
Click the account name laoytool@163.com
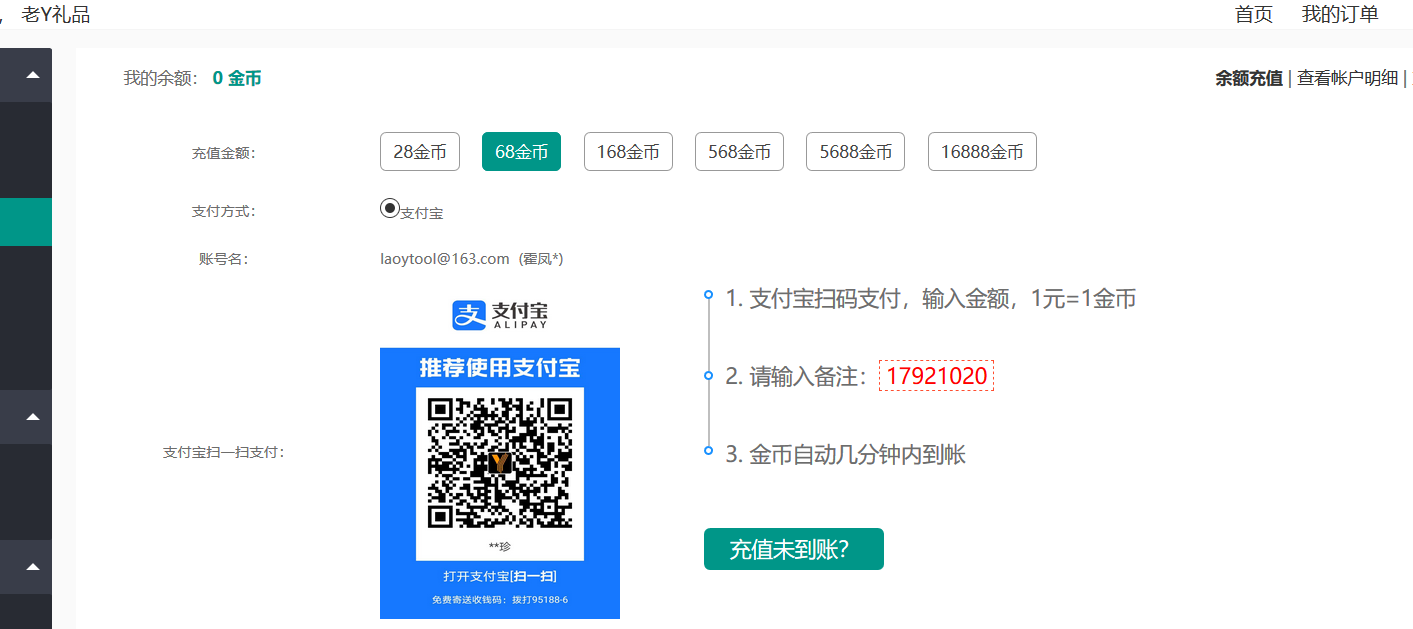445,259
